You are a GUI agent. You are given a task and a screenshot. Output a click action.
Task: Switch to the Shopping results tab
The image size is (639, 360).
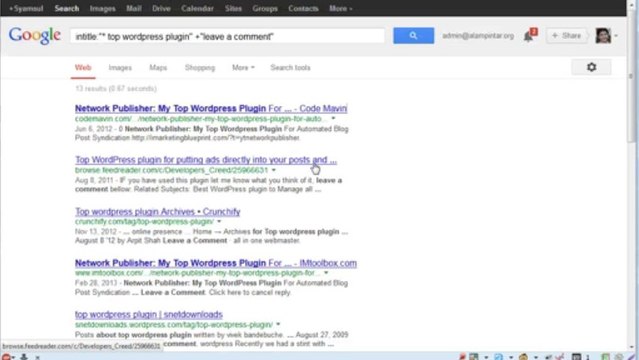(x=200, y=68)
